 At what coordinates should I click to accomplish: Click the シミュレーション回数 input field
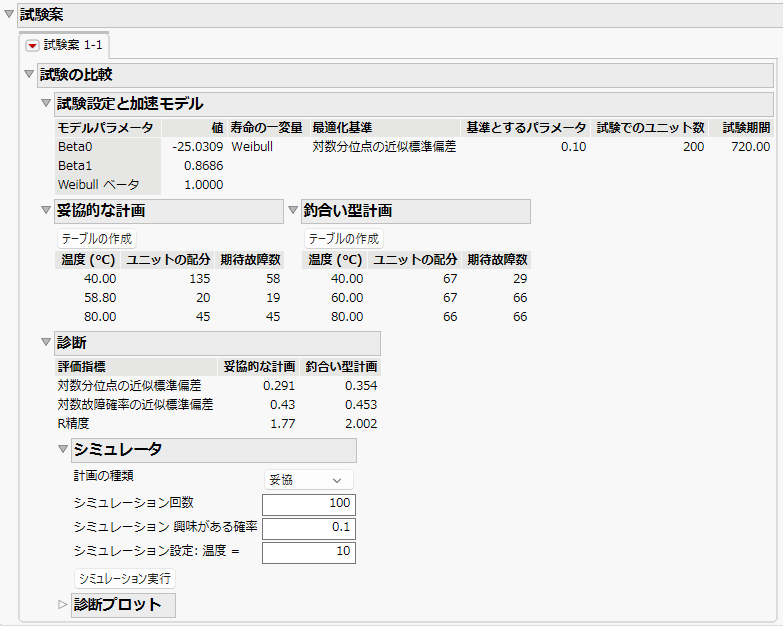tap(309, 504)
